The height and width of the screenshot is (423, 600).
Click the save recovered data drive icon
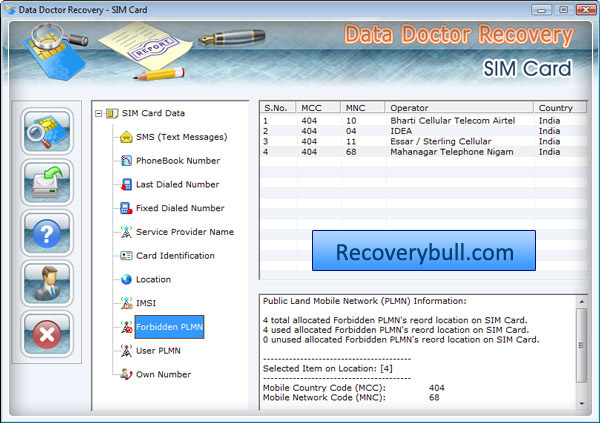[47, 182]
